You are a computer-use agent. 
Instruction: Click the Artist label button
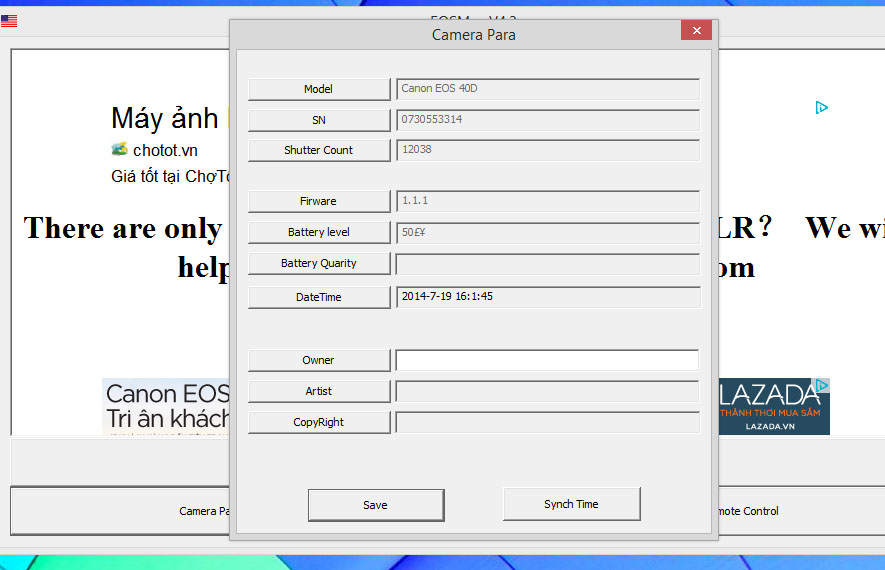319,391
